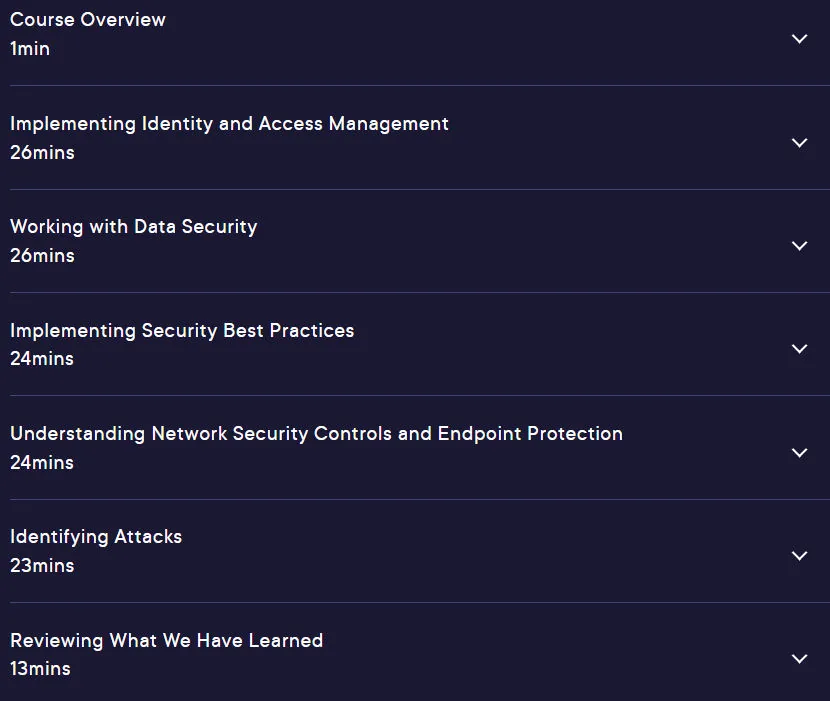Click 26mins under Implementing Identity and Access Management
Viewport: 830px width, 701px height.
[x=42, y=153]
